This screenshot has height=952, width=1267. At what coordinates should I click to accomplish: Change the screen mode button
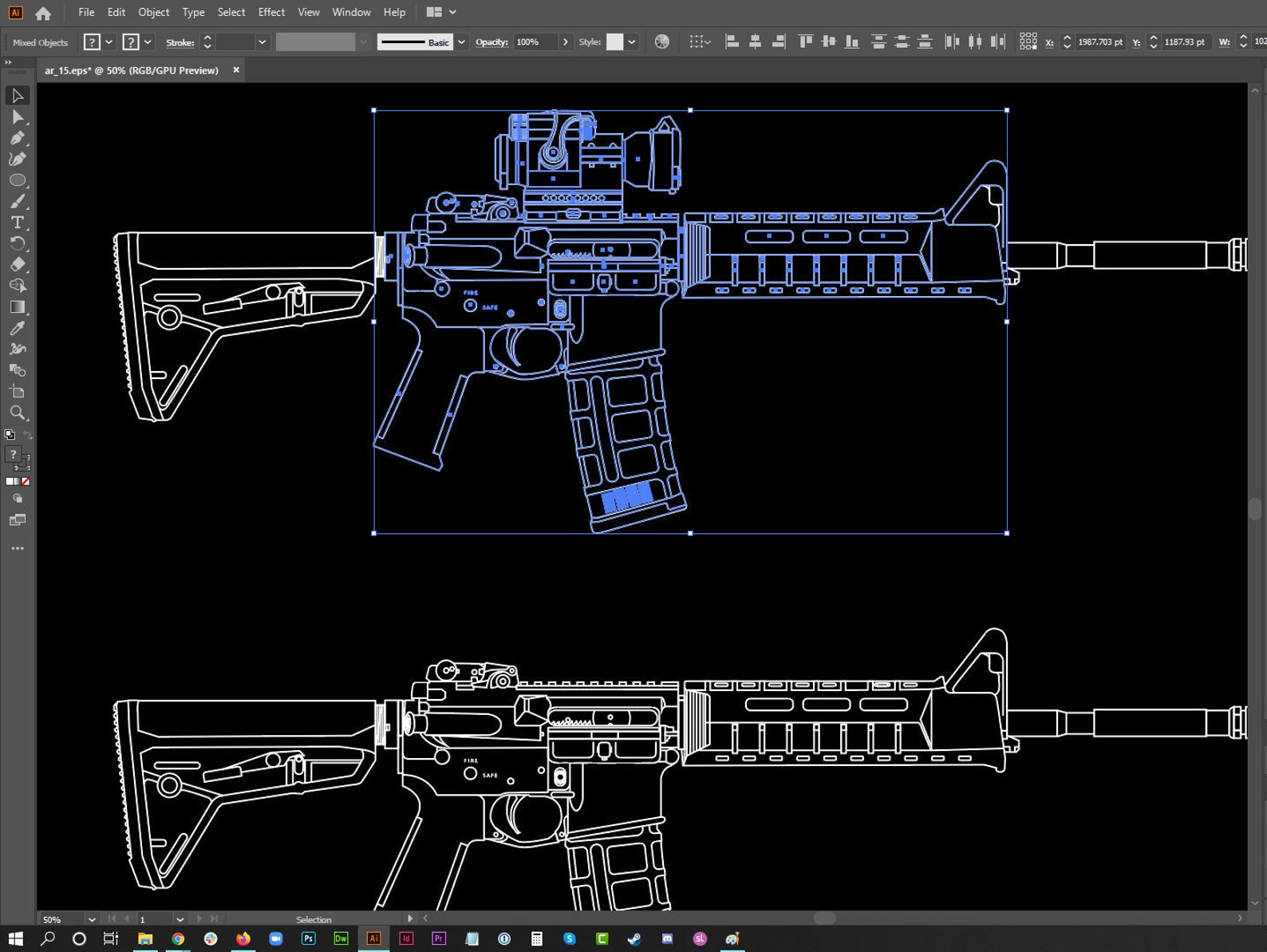(18, 520)
